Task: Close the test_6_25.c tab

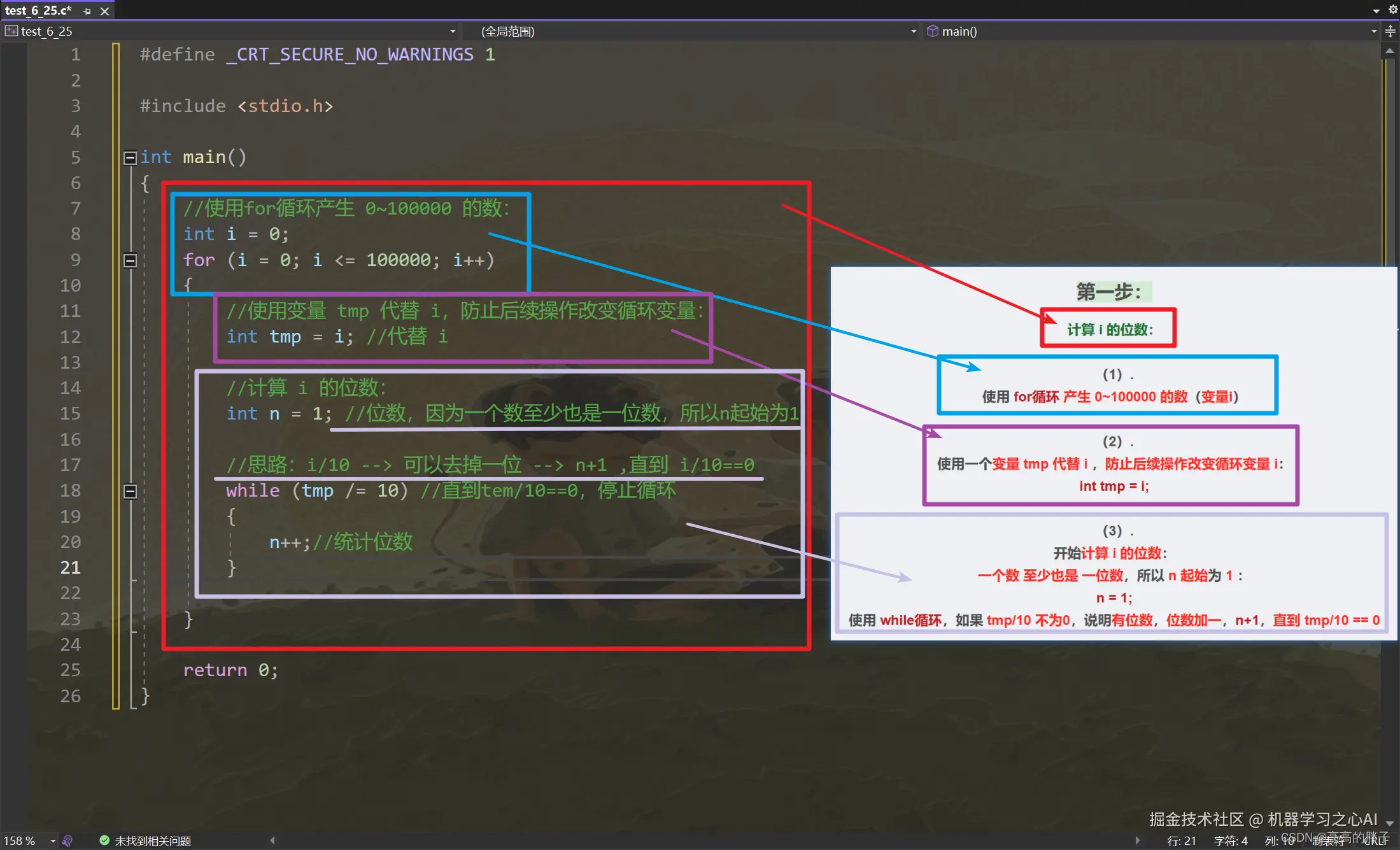Action: click(x=105, y=11)
